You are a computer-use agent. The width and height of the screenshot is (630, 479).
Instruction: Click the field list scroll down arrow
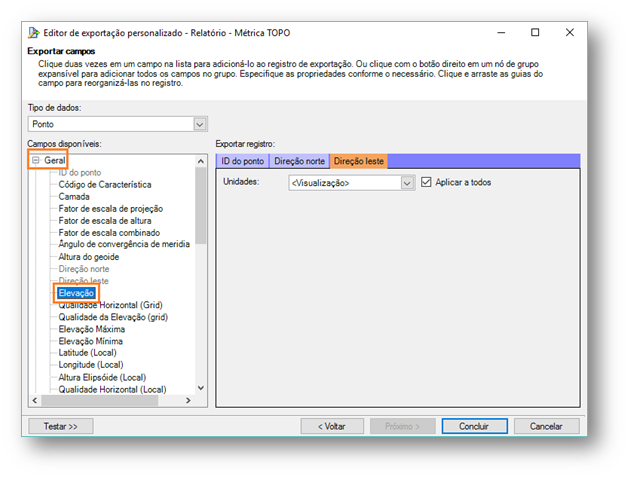[x=200, y=388]
